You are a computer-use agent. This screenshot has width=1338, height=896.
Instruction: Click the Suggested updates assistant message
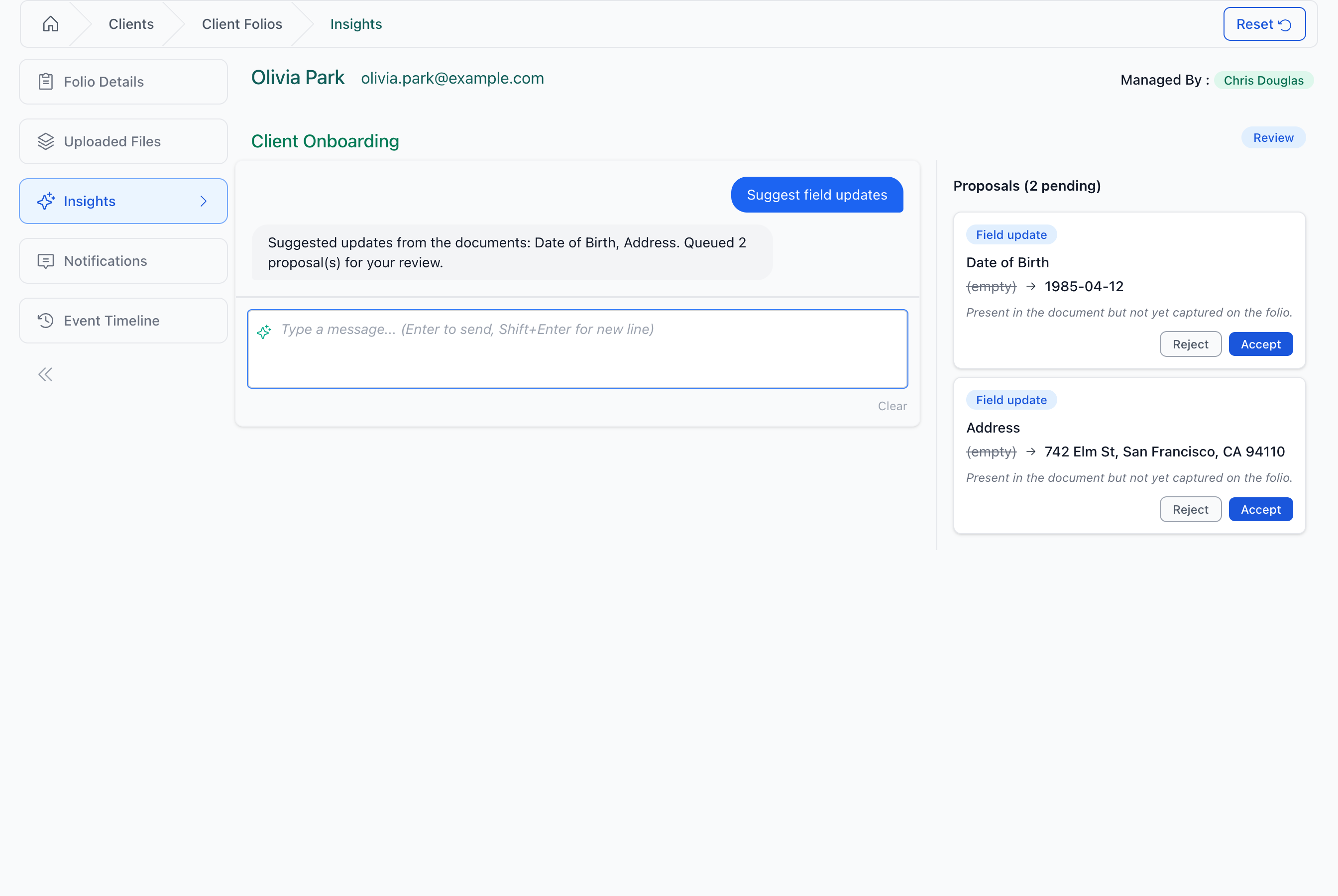(512, 252)
